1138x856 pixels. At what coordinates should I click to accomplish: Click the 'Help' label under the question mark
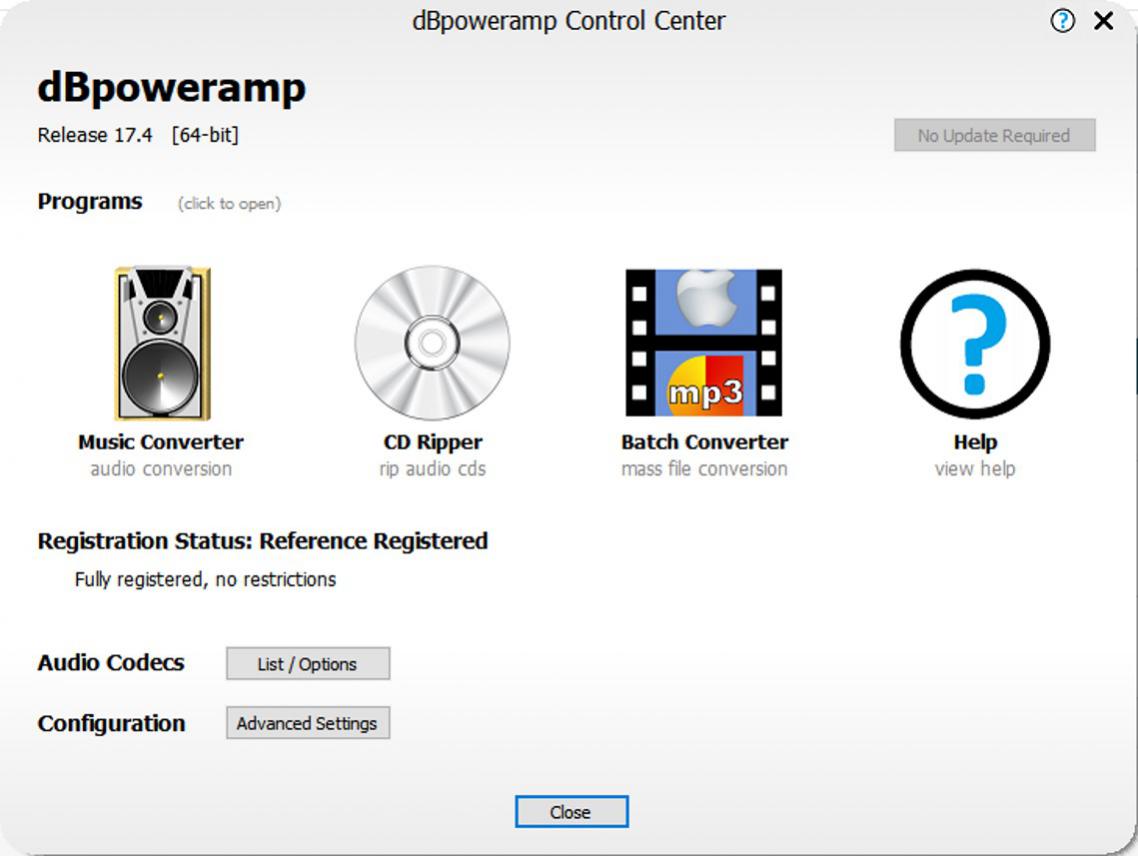(x=975, y=442)
